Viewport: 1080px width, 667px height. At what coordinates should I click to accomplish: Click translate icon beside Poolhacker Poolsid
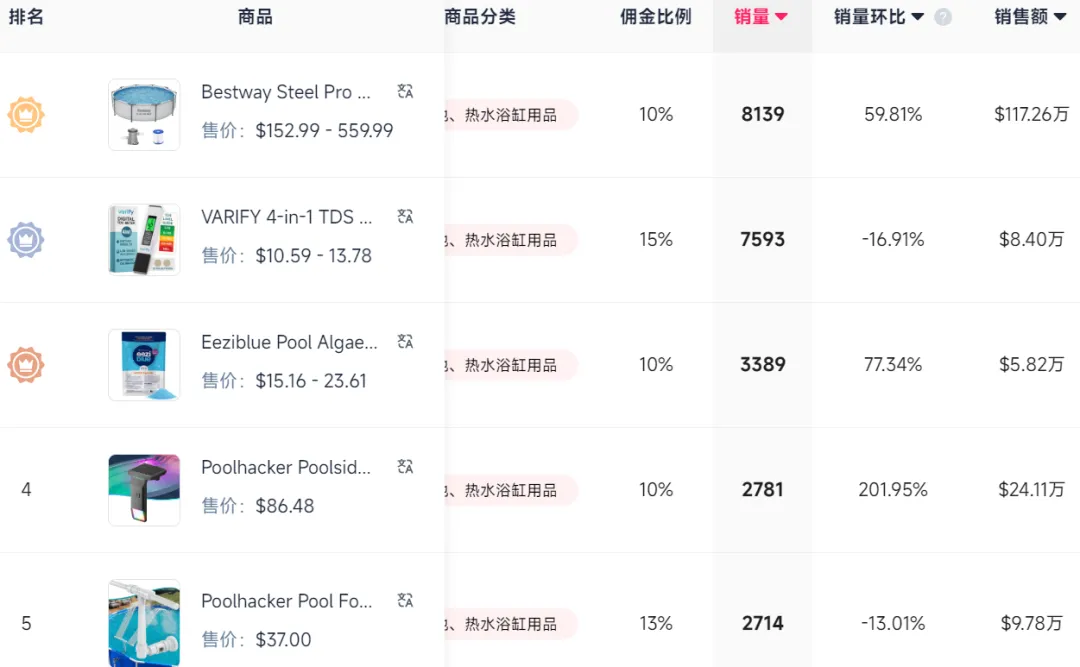click(405, 466)
